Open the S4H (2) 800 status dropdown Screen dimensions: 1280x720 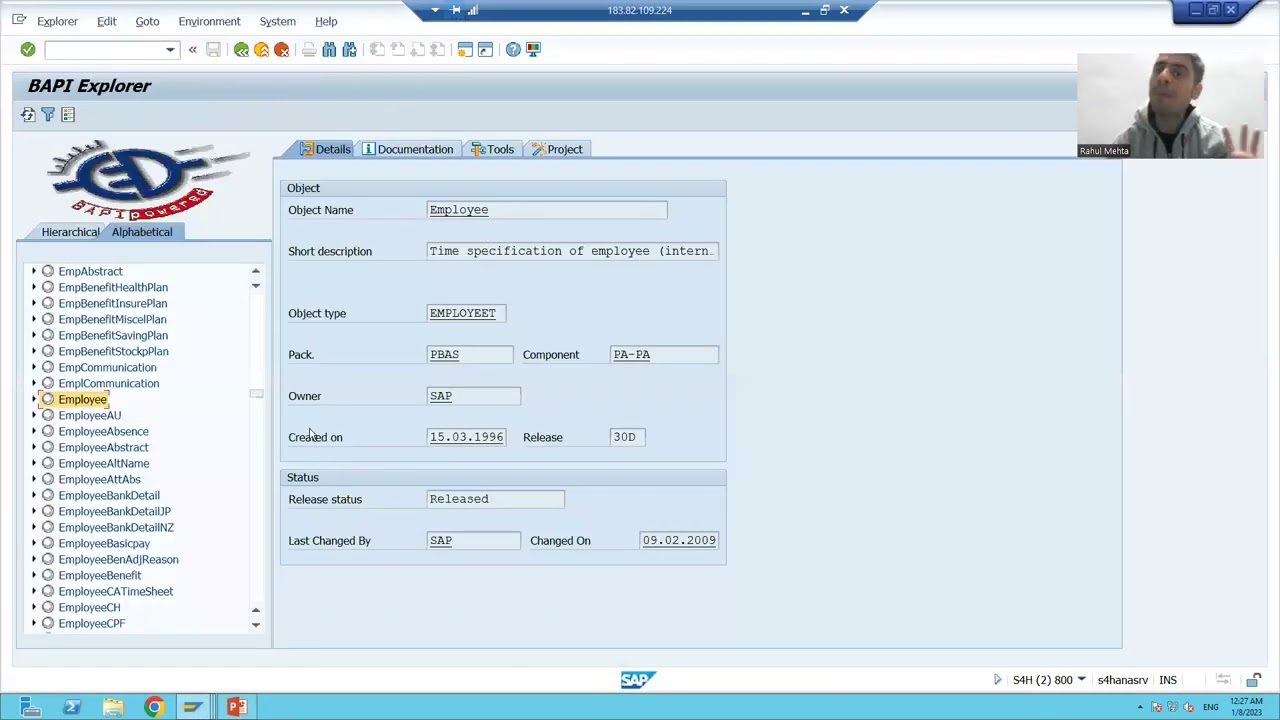[x=1081, y=680]
